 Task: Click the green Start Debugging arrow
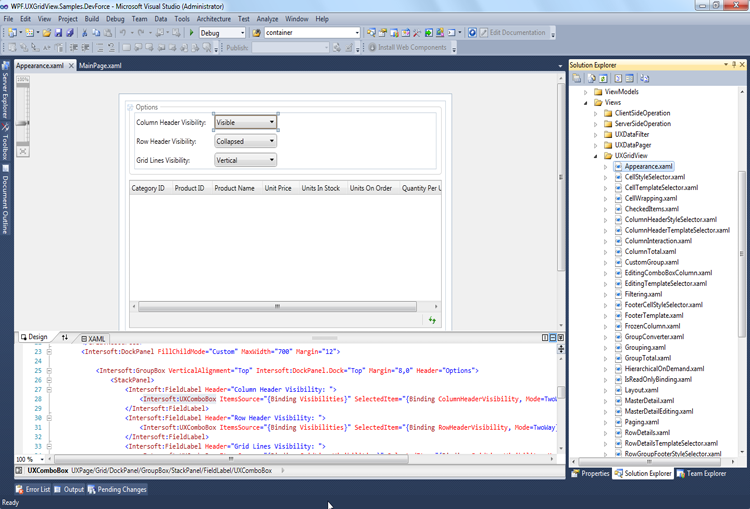(x=191, y=33)
